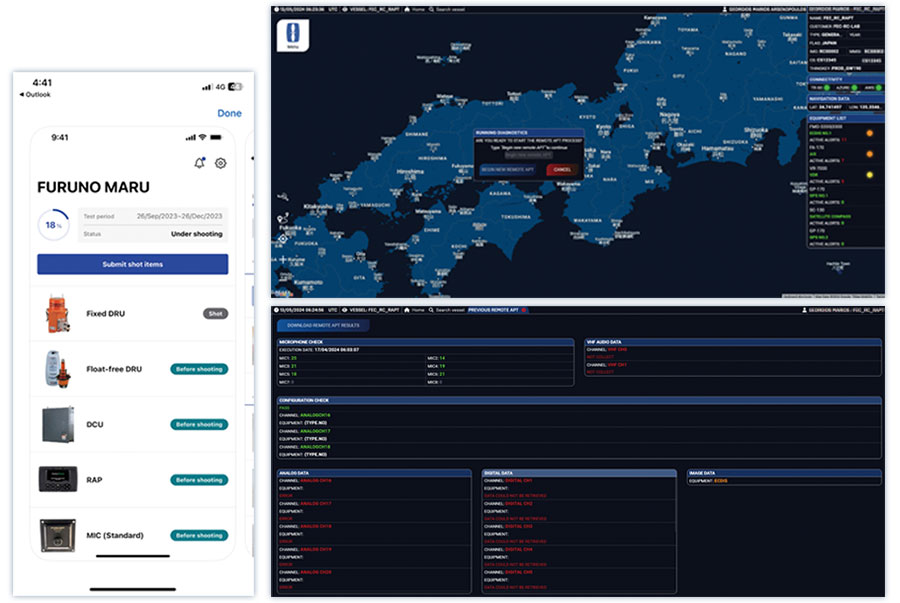Click the Navigation Data panel header
The image size is (900, 603).
pyautogui.click(x=845, y=99)
